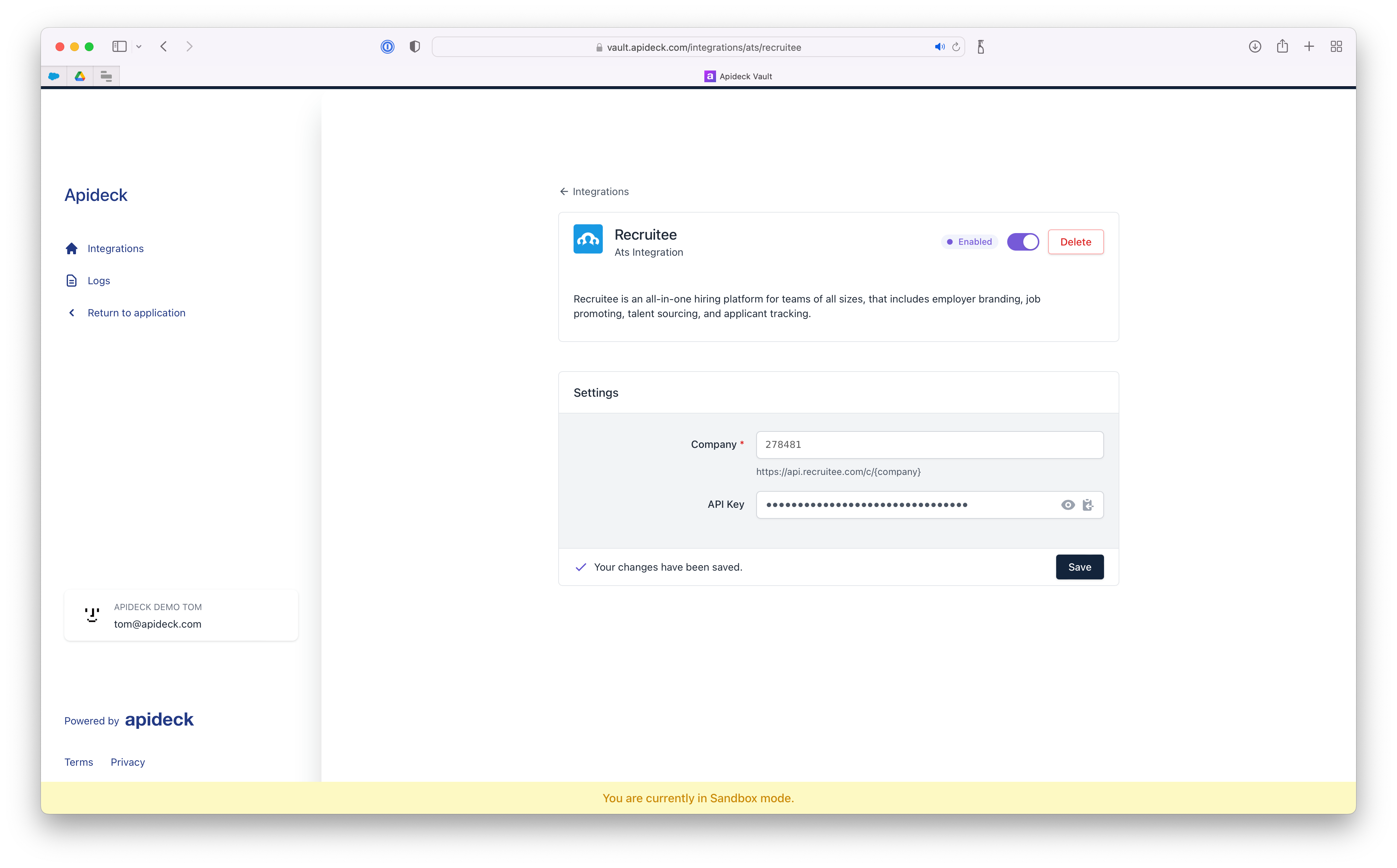Click the Return to application chevron

[x=72, y=313]
